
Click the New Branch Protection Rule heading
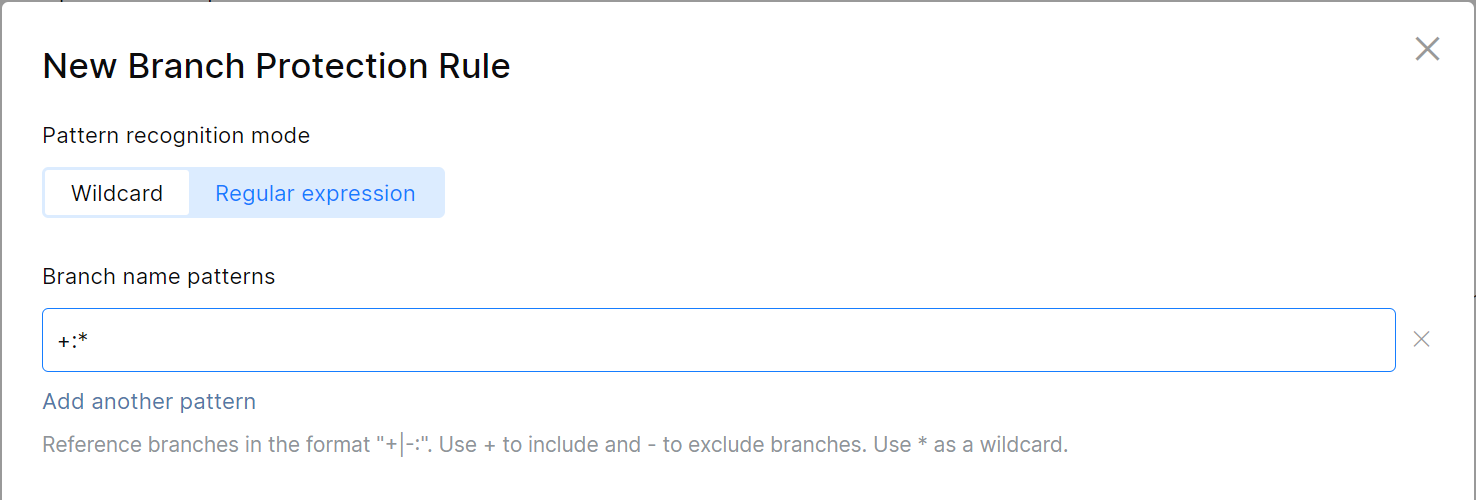click(x=276, y=66)
